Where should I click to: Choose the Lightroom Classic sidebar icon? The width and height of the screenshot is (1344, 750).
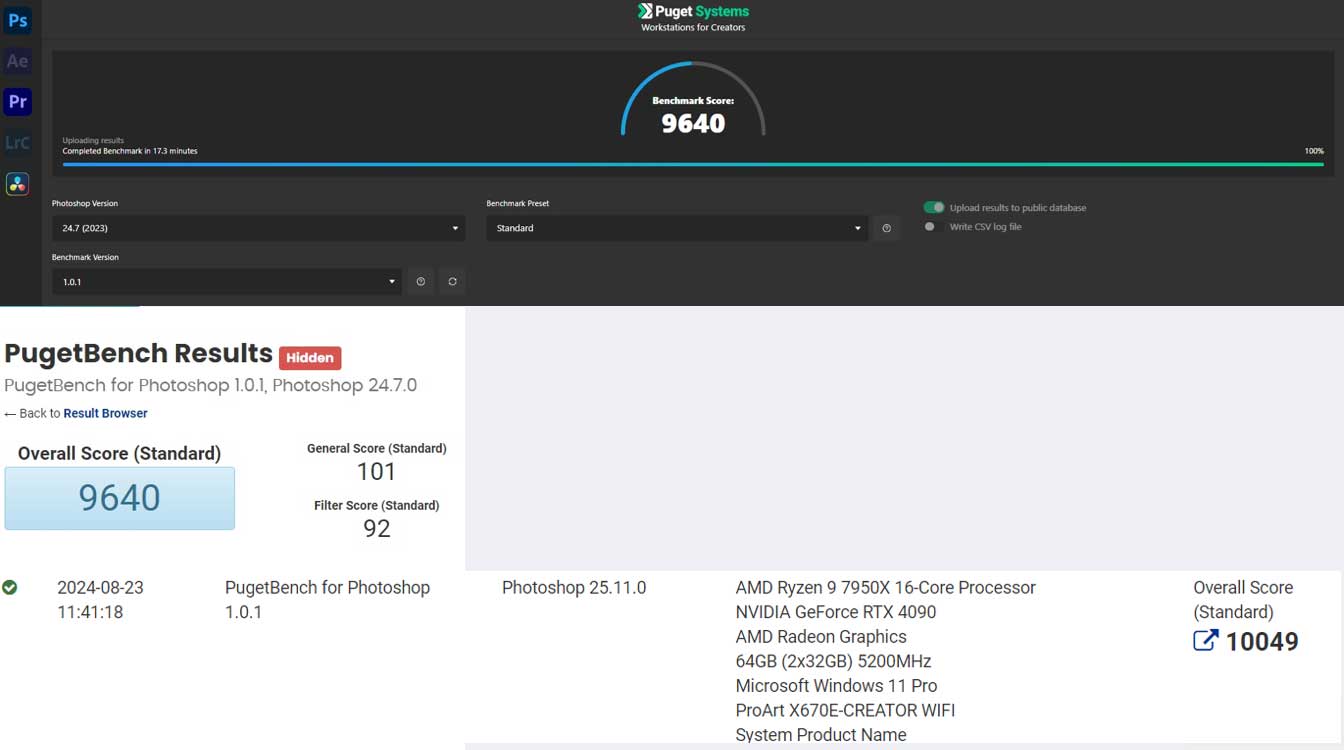tap(17, 143)
